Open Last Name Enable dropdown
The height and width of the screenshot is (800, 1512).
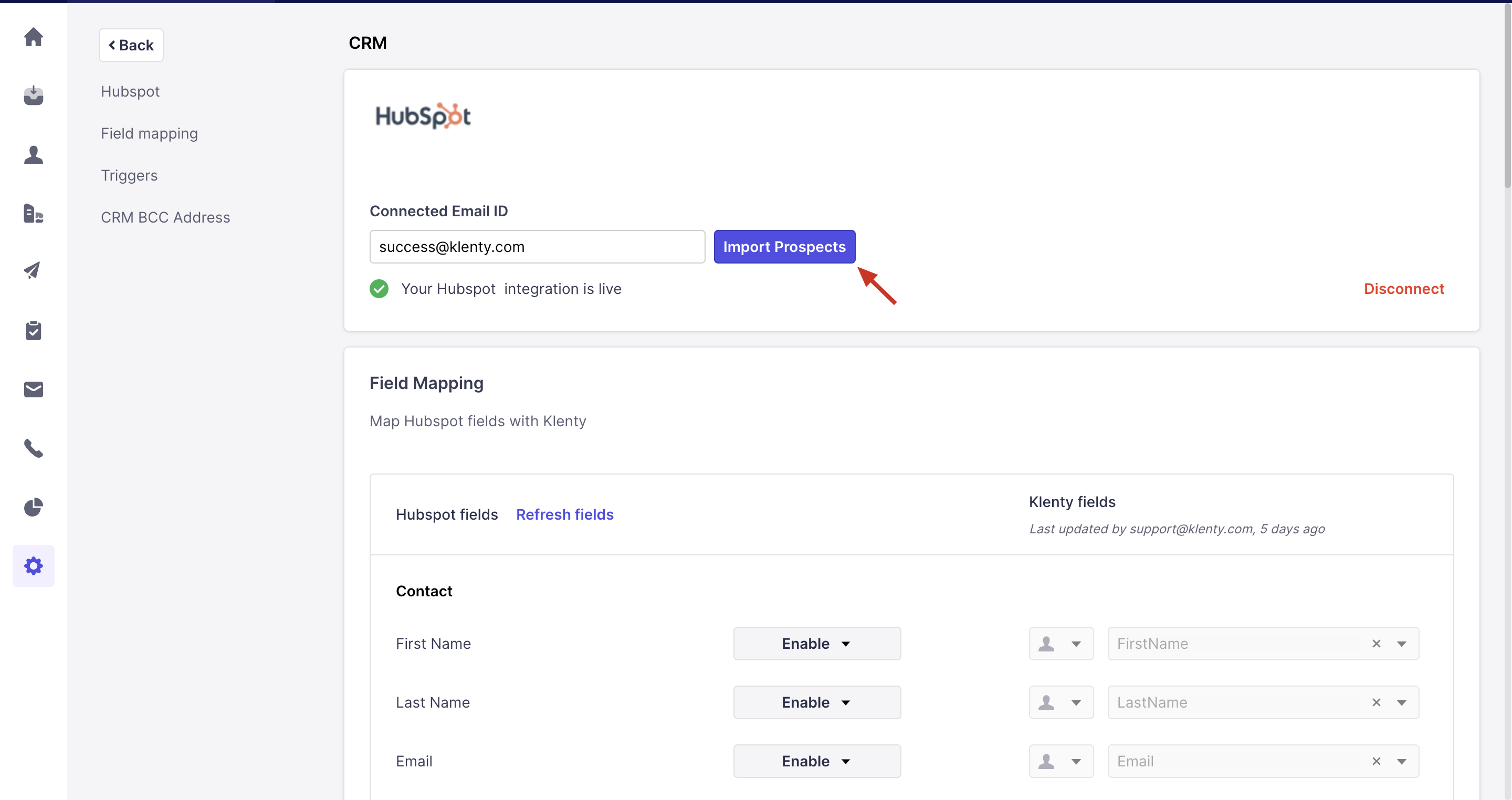pos(816,702)
